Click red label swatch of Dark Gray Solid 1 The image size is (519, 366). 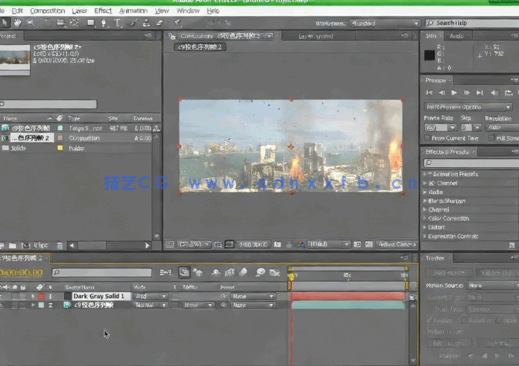click(41, 296)
